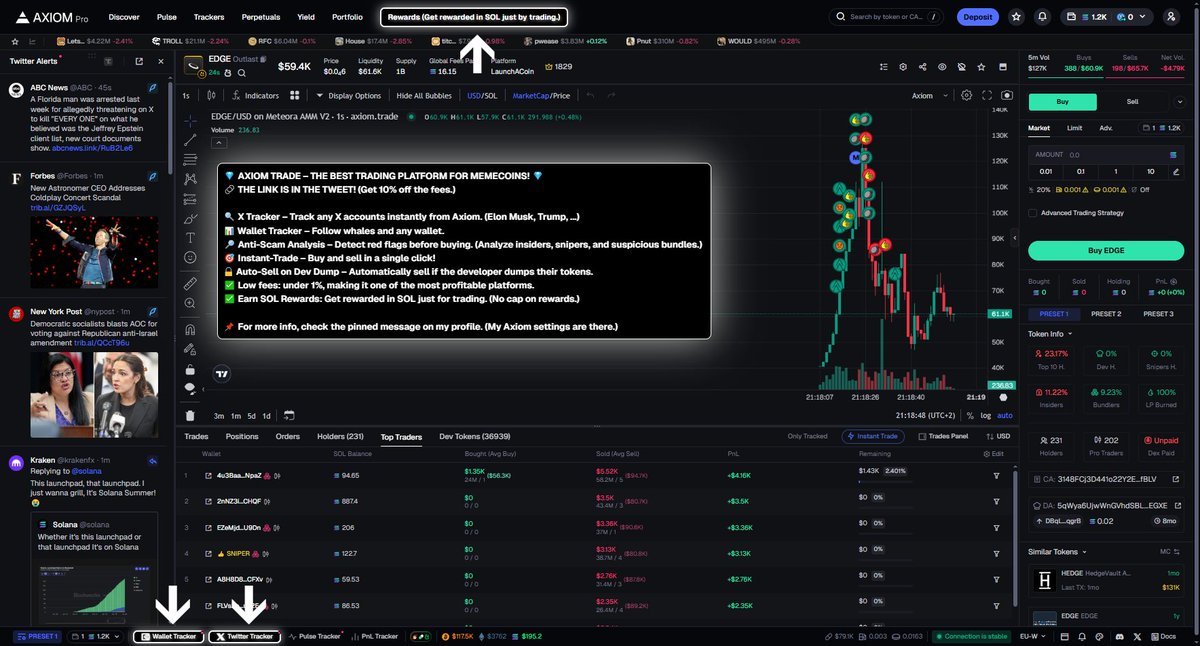Click the Deposit button

click(978, 17)
